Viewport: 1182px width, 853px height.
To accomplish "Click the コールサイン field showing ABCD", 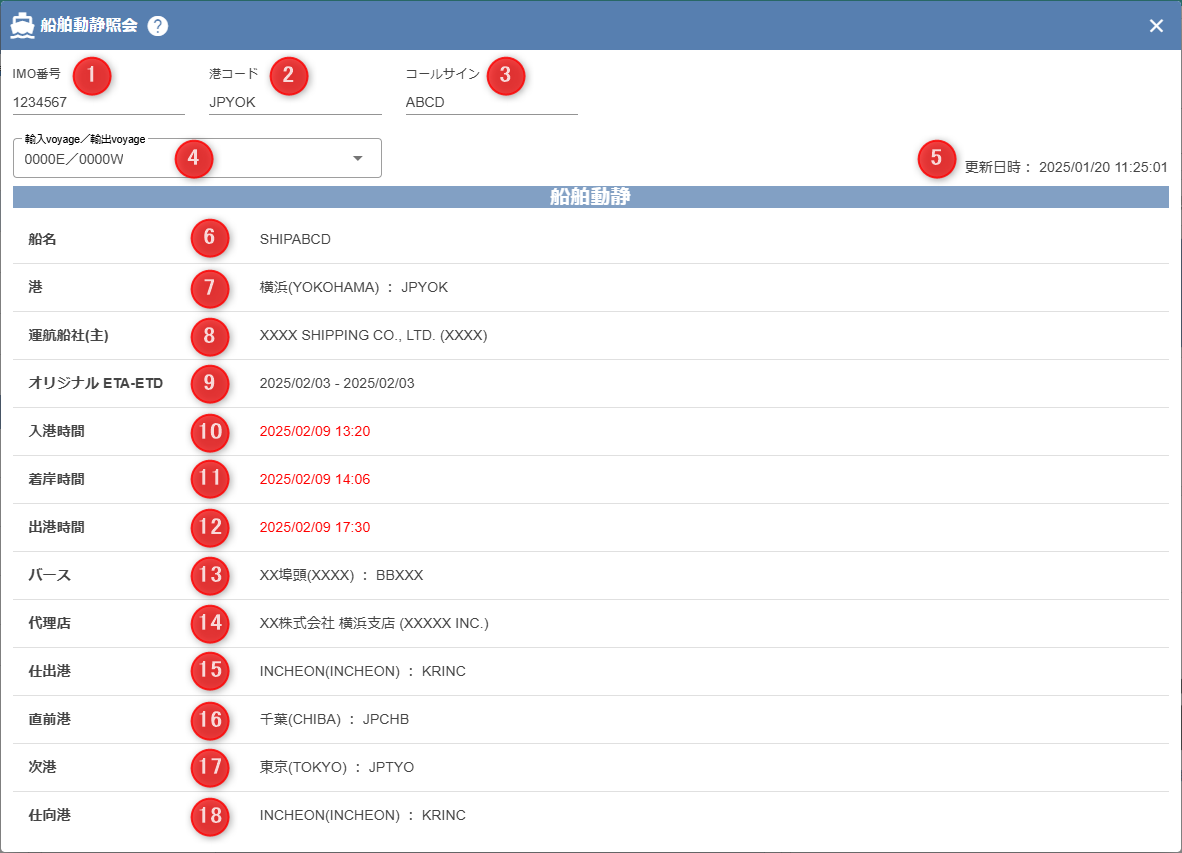I will coord(490,102).
